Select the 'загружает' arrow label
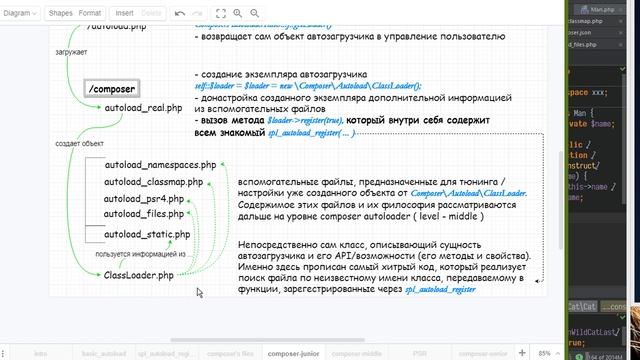Screen dimensions: 640x360 coord(71,52)
